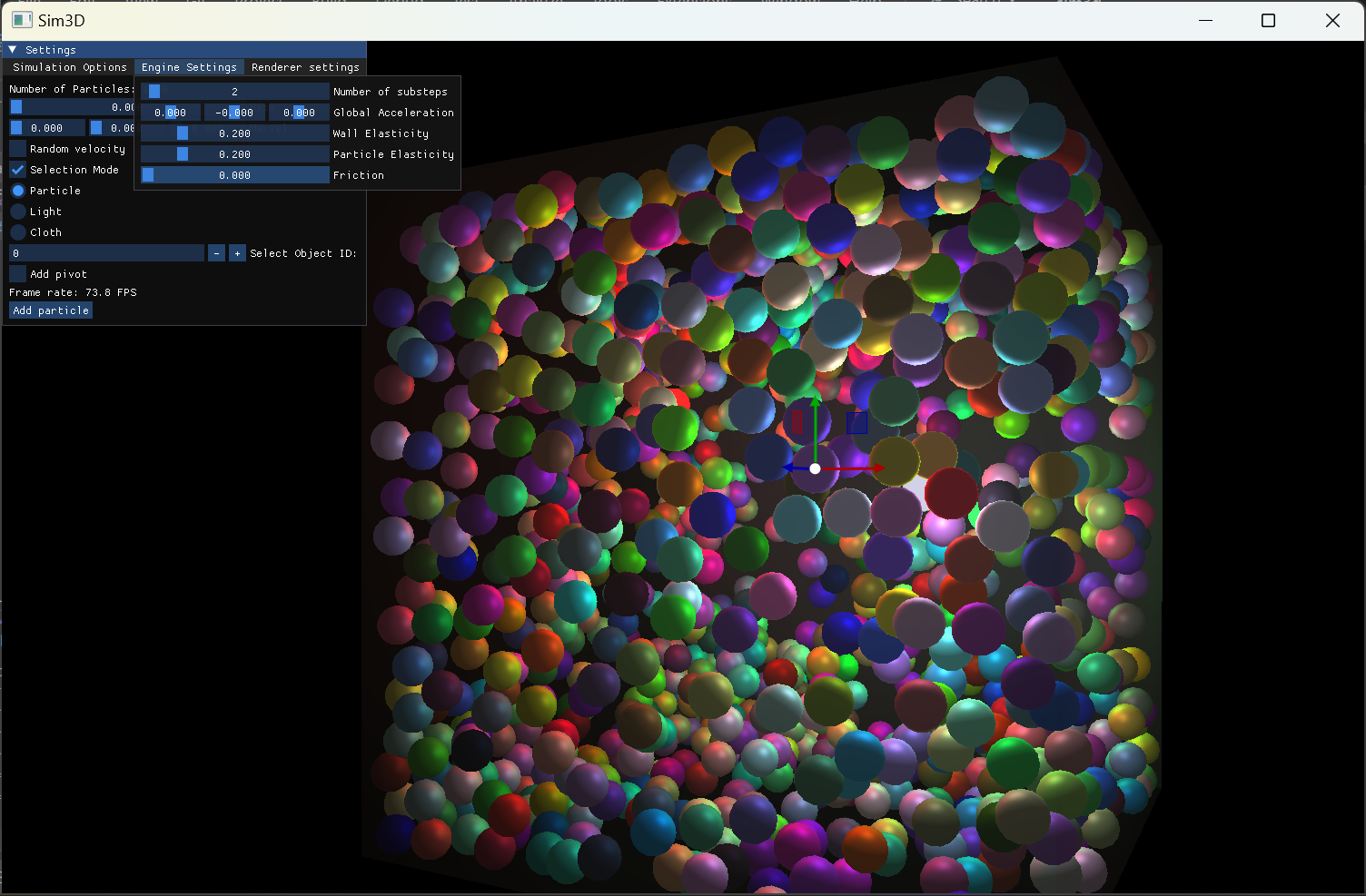Screen dimensions: 1366x896
Task: Click the first Global Acceleration X field
Action: pyautogui.click(x=171, y=113)
